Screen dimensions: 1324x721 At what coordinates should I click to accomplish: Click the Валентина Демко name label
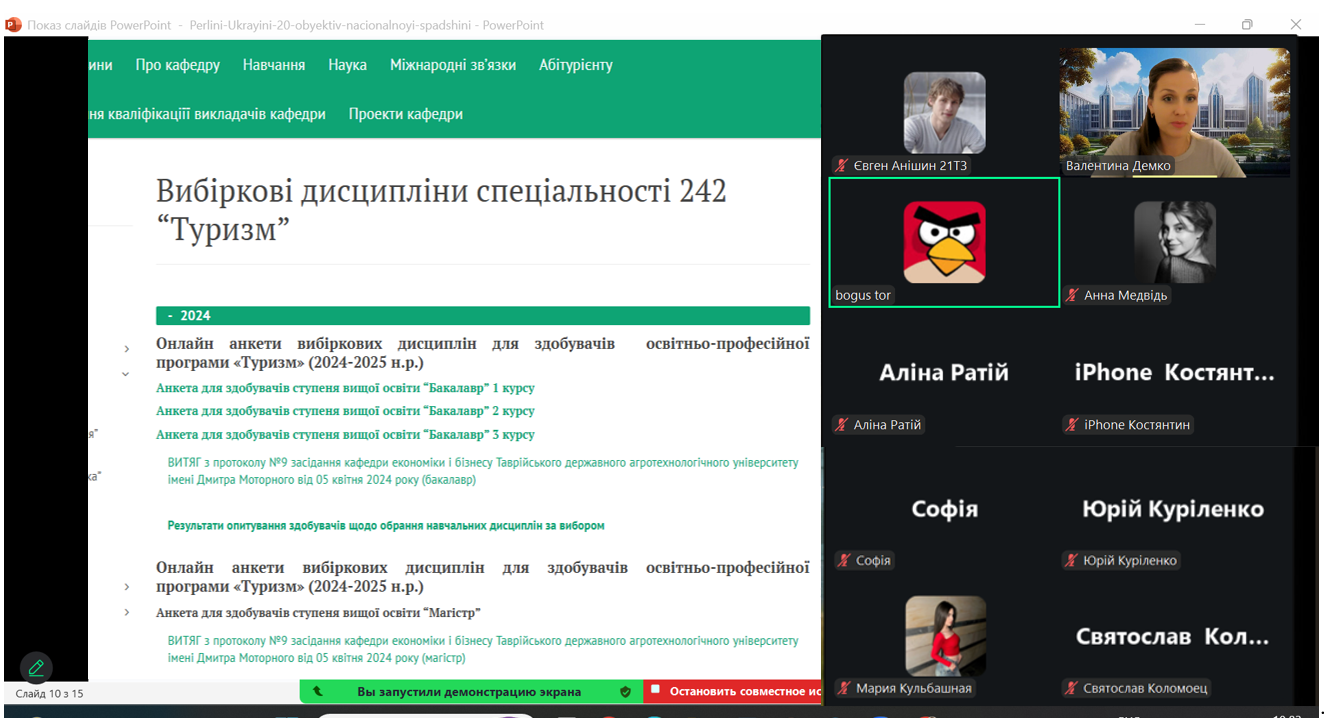pyautogui.click(x=1118, y=166)
